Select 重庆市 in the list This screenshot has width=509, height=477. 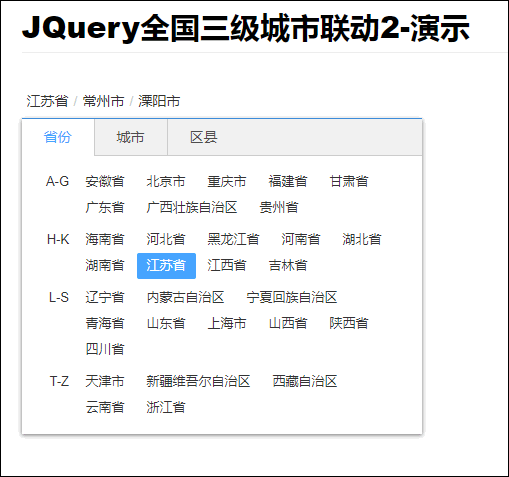coord(227,182)
